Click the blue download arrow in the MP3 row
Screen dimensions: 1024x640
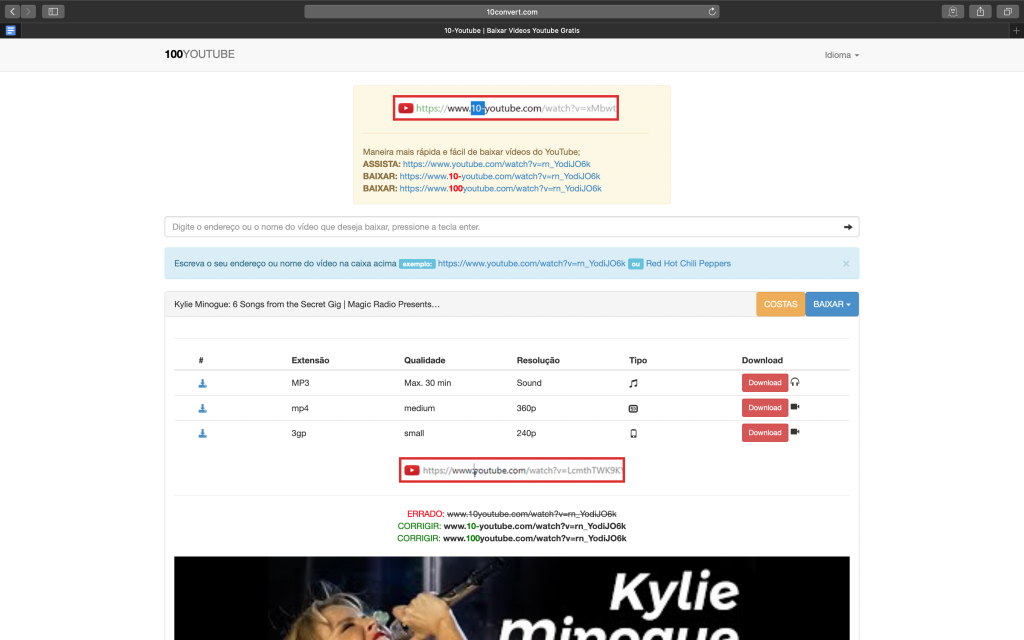click(202, 383)
